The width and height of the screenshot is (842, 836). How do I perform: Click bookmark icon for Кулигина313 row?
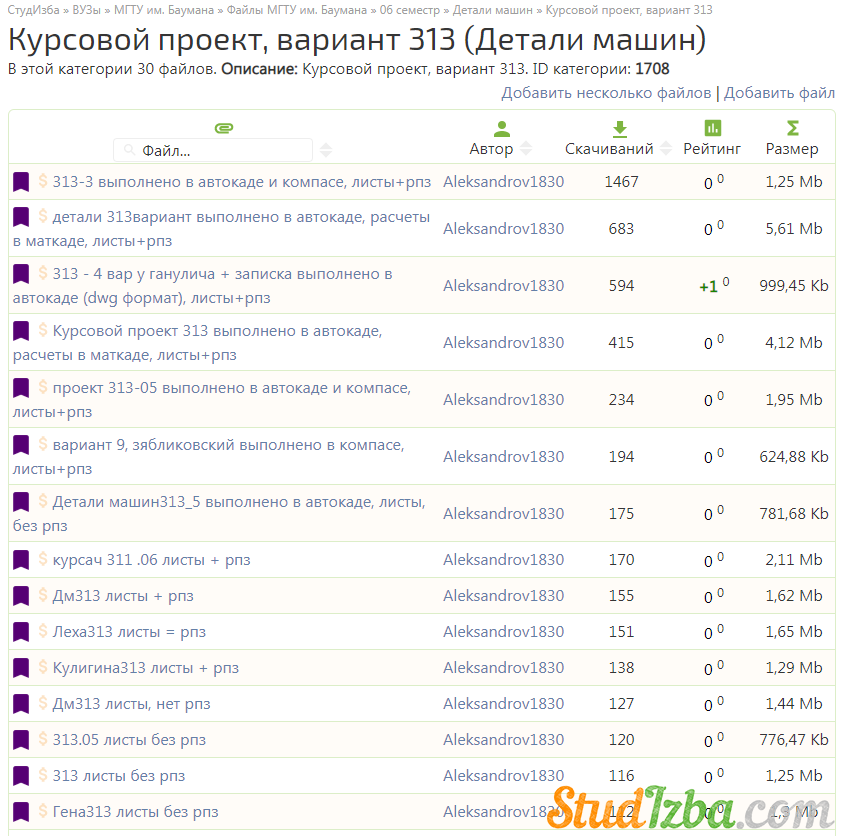click(x=21, y=667)
